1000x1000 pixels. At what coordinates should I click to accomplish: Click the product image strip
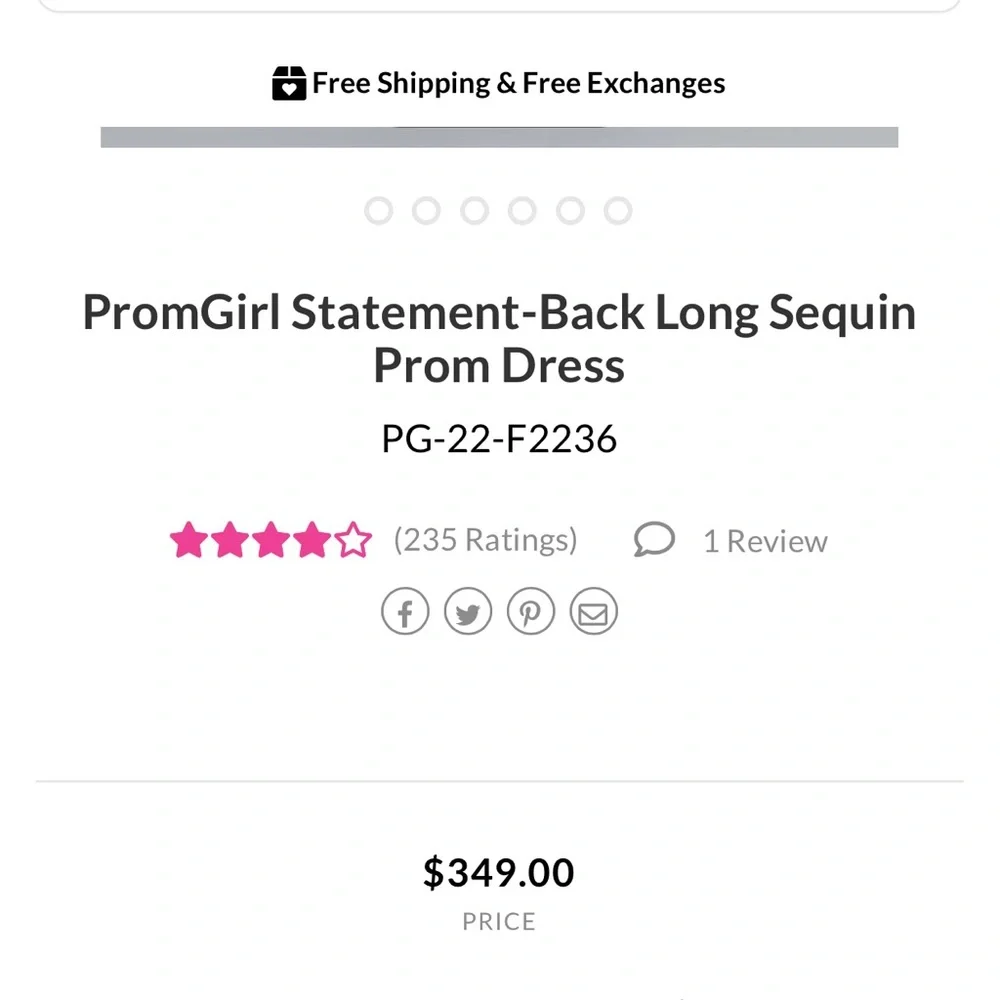tap(499, 137)
